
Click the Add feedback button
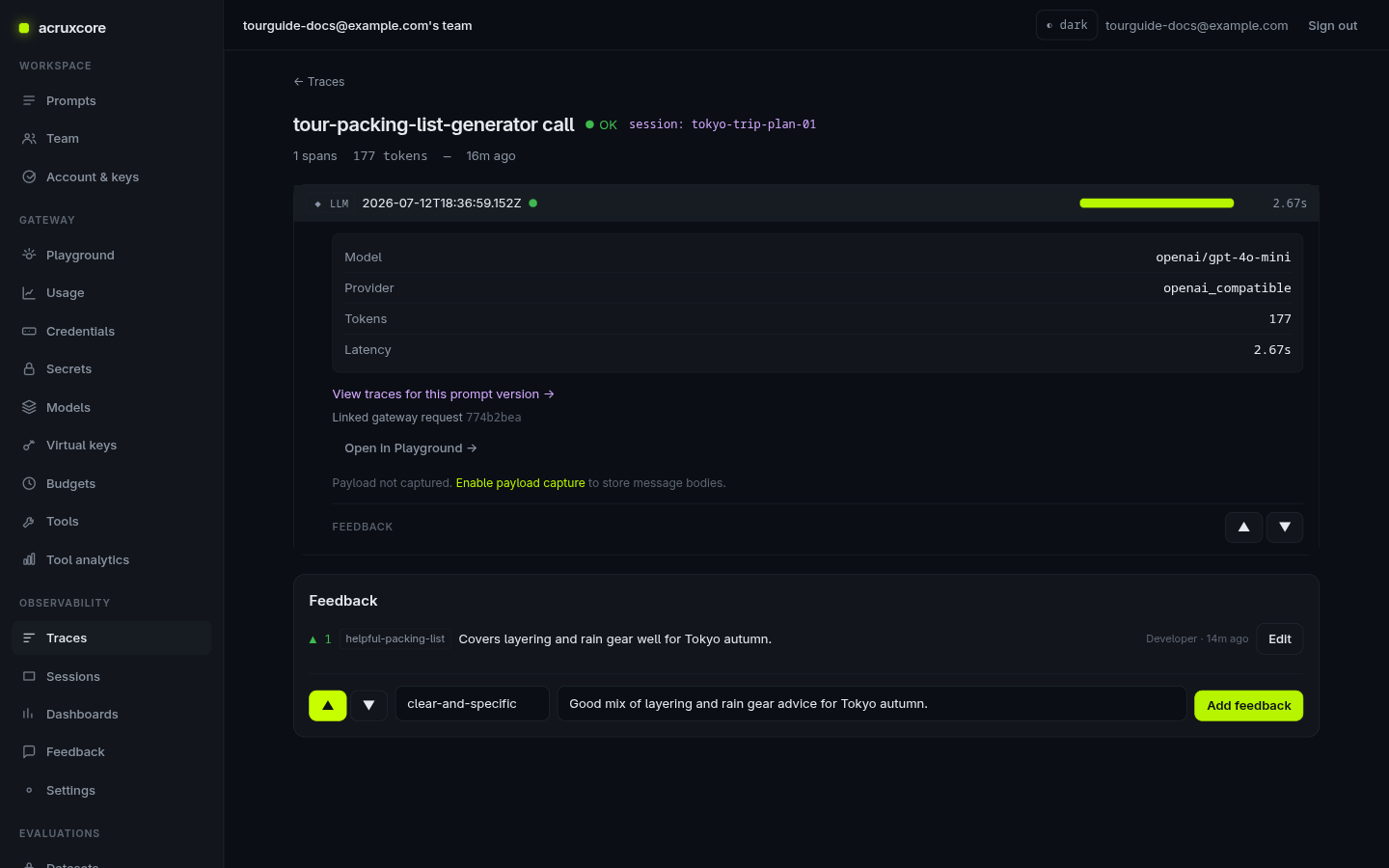click(x=1248, y=706)
